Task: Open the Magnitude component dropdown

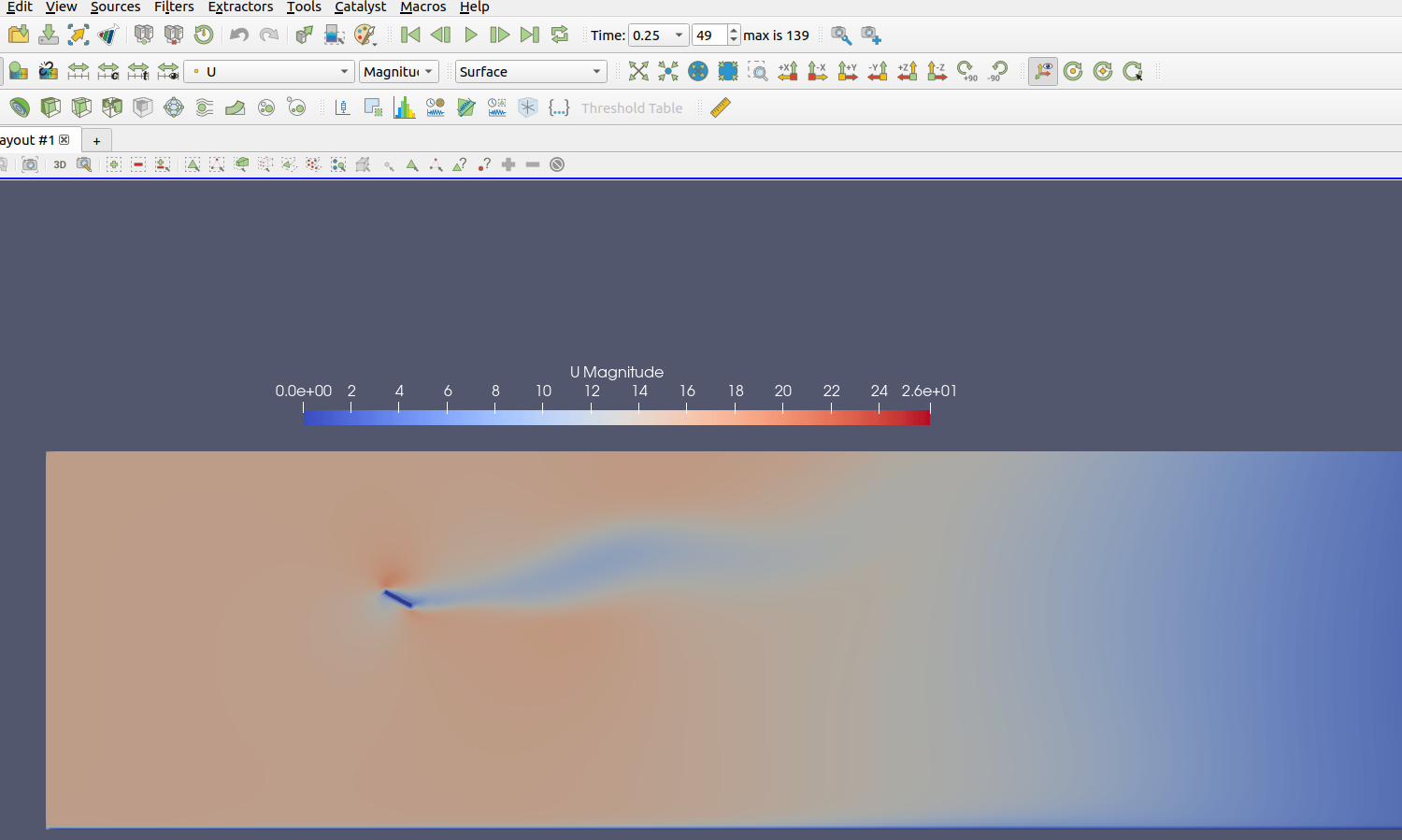Action: 398,72
